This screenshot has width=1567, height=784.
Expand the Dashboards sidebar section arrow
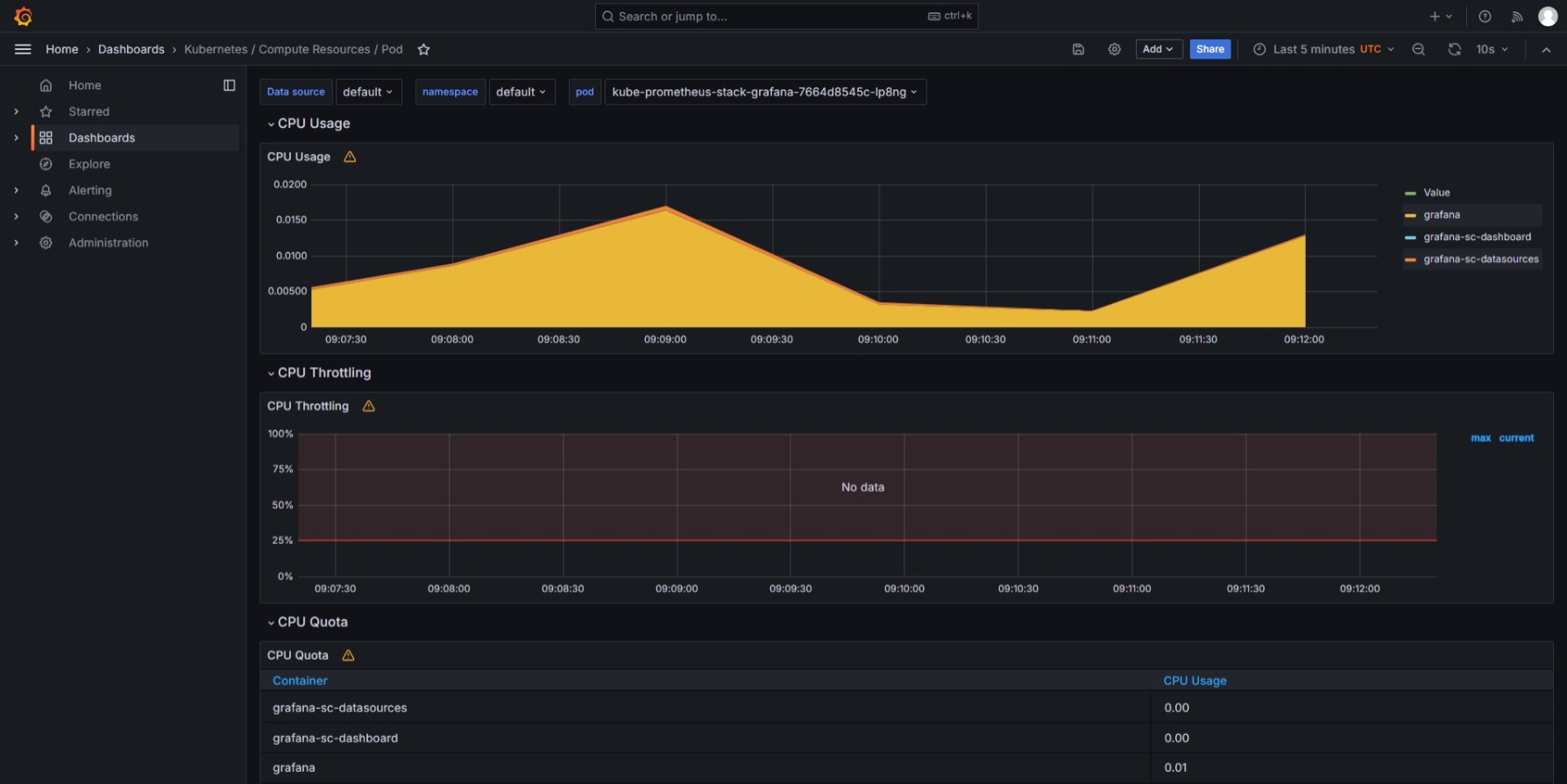(17, 138)
